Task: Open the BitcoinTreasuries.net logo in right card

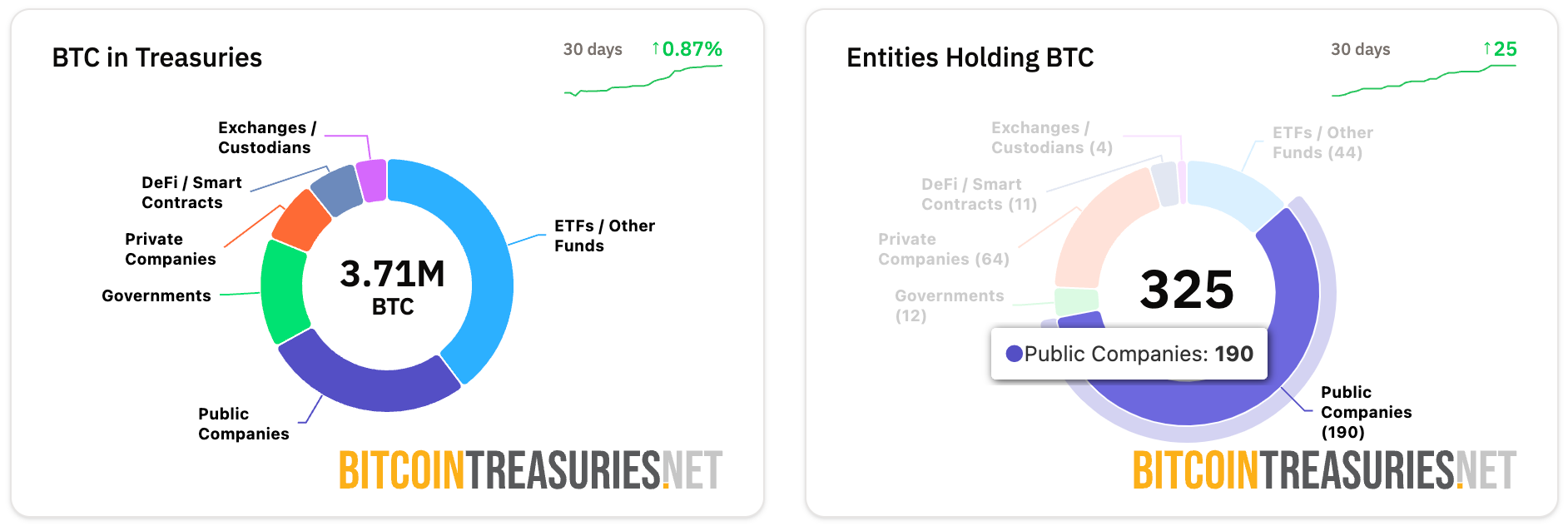Action: 1324,470
